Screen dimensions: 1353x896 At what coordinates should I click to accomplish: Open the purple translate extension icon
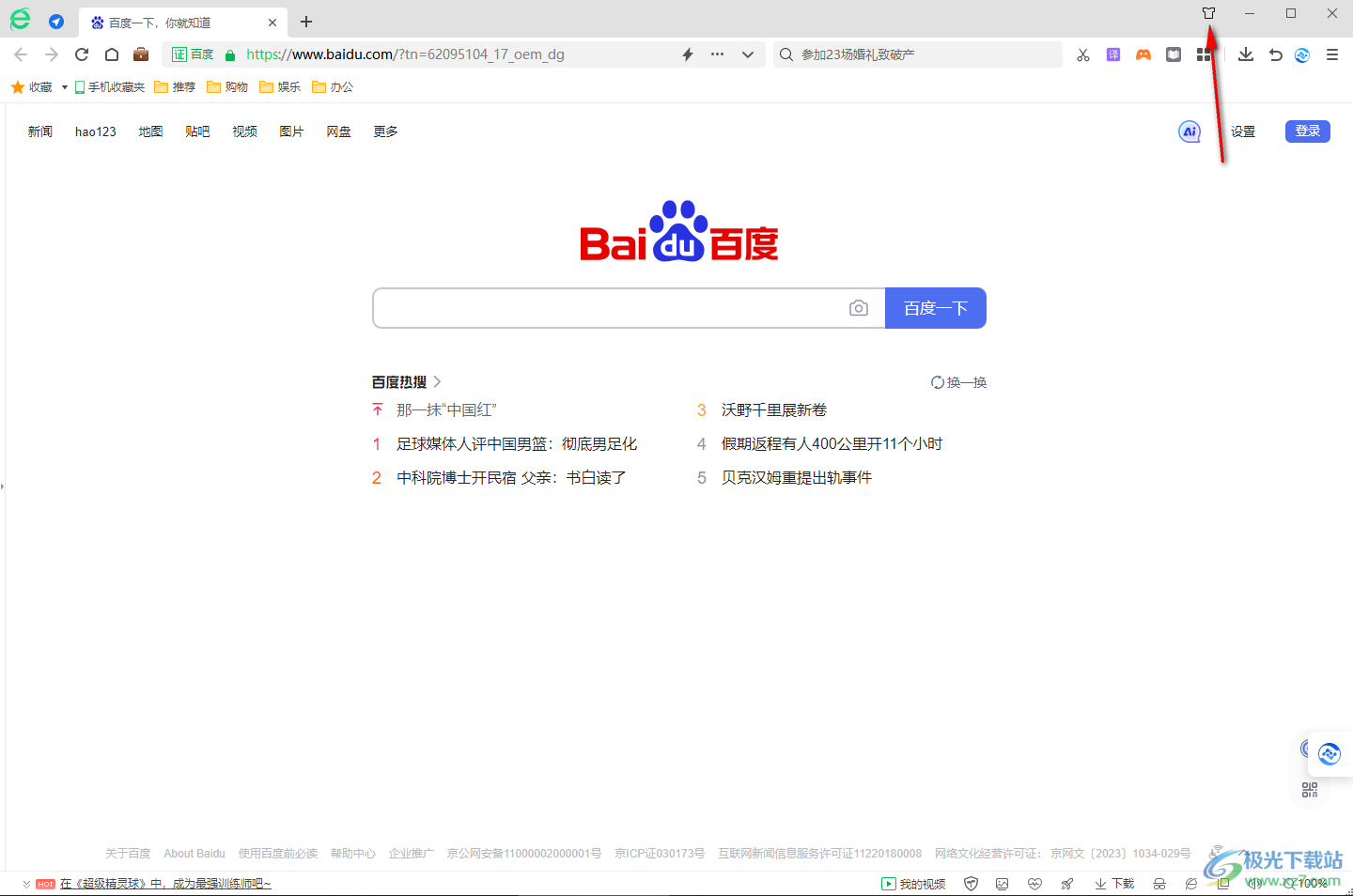[x=1113, y=54]
